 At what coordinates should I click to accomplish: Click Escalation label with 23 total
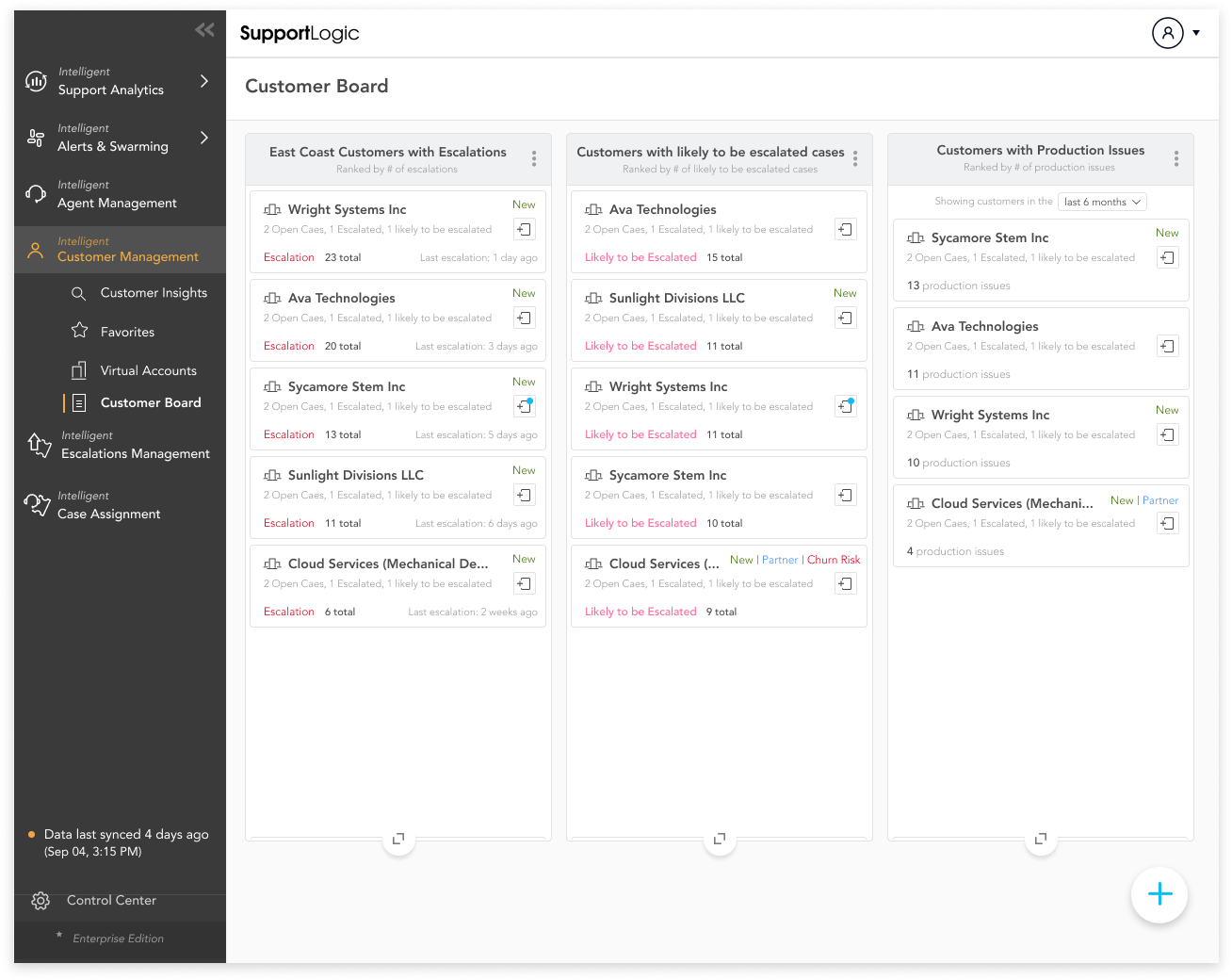[x=289, y=257]
